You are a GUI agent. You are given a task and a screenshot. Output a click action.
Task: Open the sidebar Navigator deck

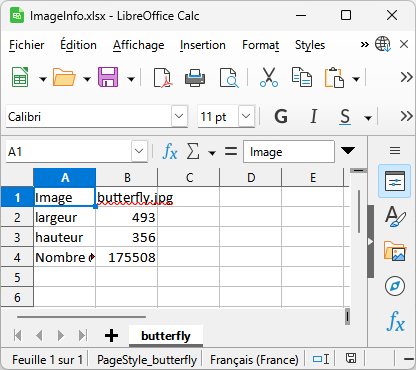(395, 286)
